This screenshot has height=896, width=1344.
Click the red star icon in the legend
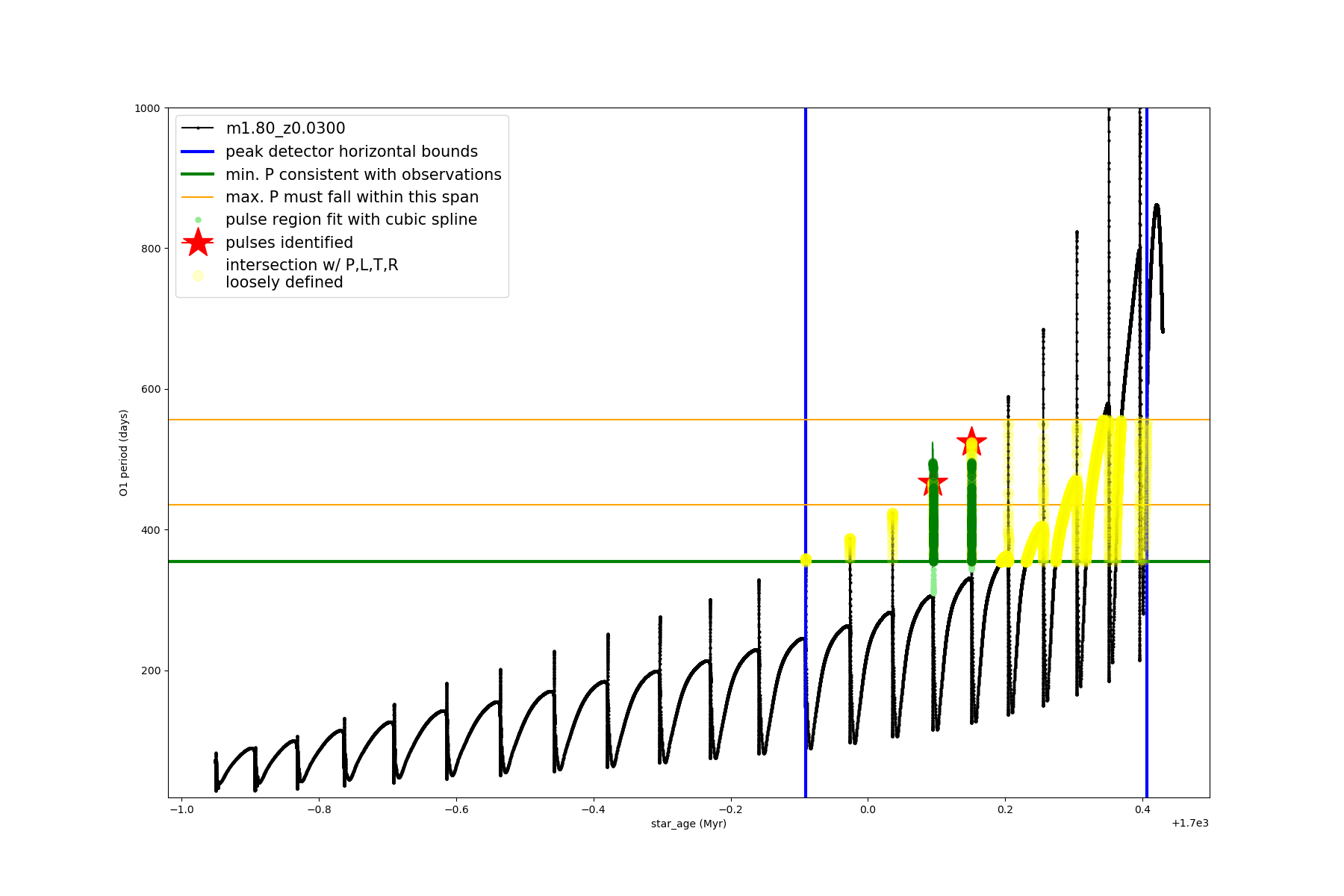coord(198,243)
